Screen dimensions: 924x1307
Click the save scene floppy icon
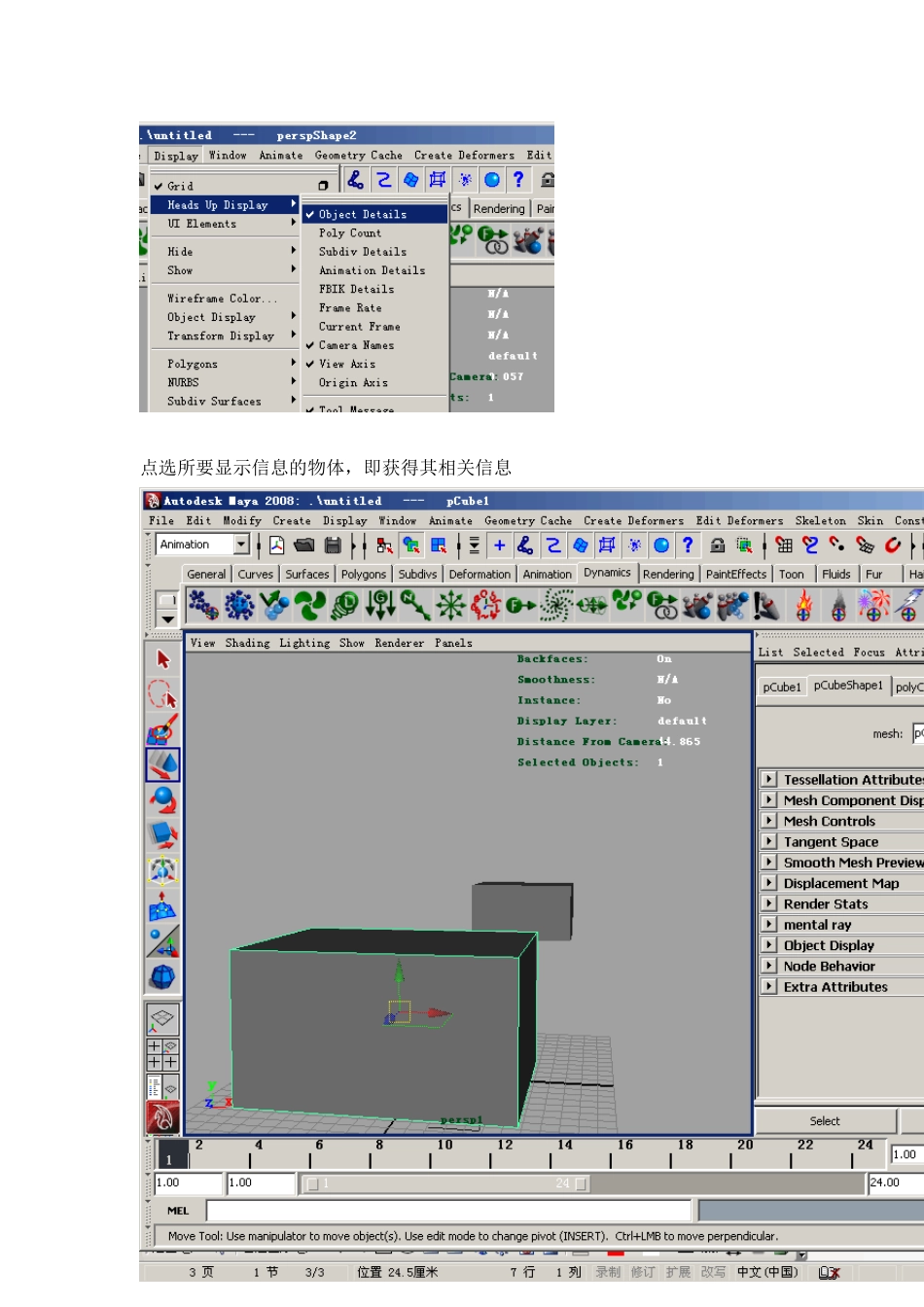(333, 546)
